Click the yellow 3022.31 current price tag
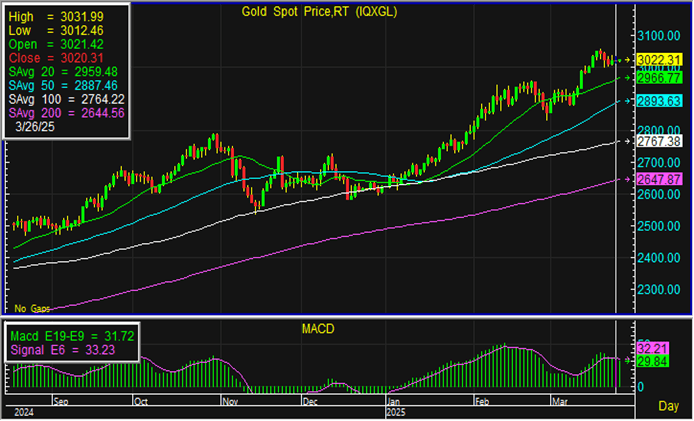Viewport: 694px width, 421px height. point(661,60)
